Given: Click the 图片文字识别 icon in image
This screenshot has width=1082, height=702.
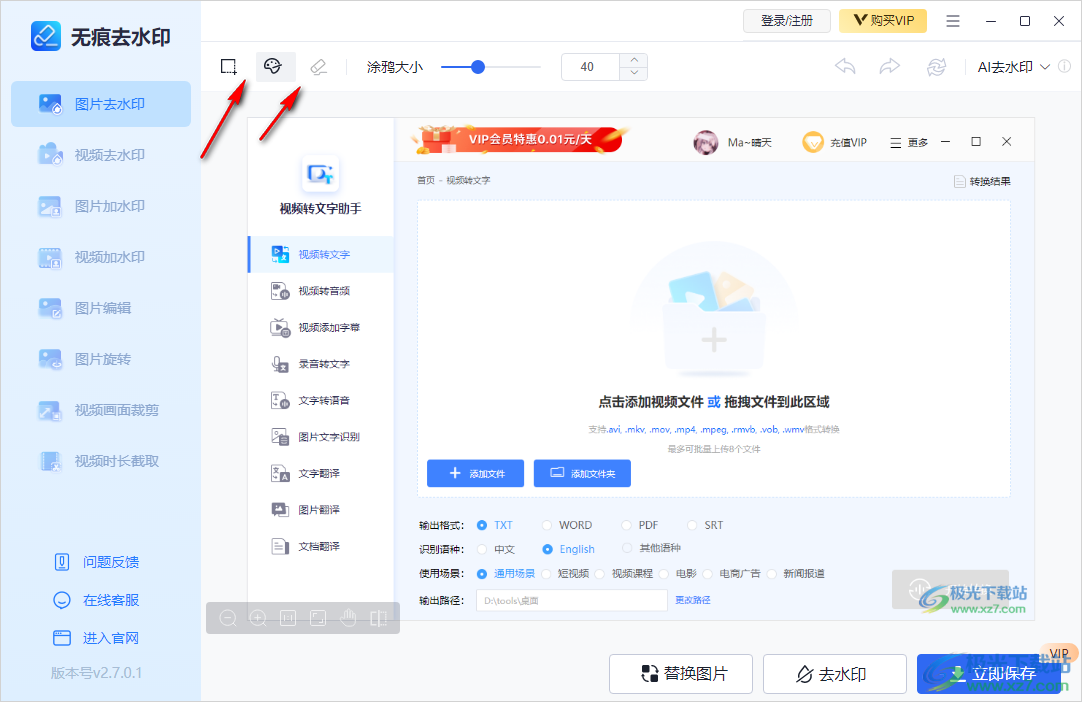Looking at the screenshot, I should click(x=279, y=437).
